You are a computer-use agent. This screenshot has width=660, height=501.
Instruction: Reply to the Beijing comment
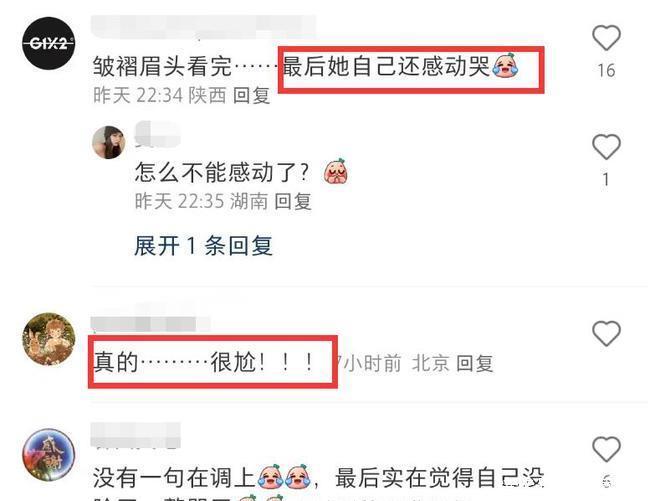pyautogui.click(x=475, y=363)
